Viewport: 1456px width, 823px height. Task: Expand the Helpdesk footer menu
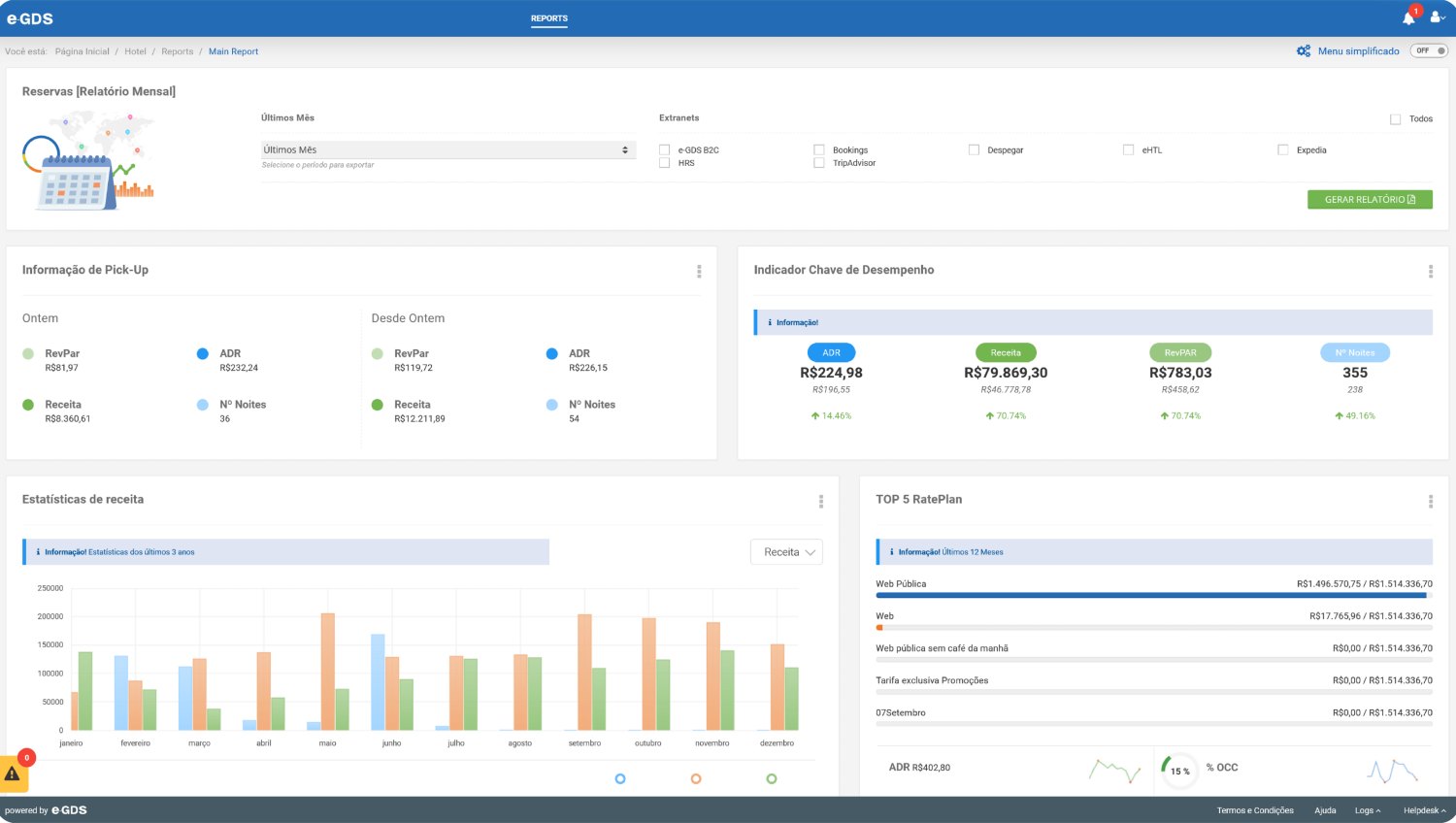click(1425, 810)
